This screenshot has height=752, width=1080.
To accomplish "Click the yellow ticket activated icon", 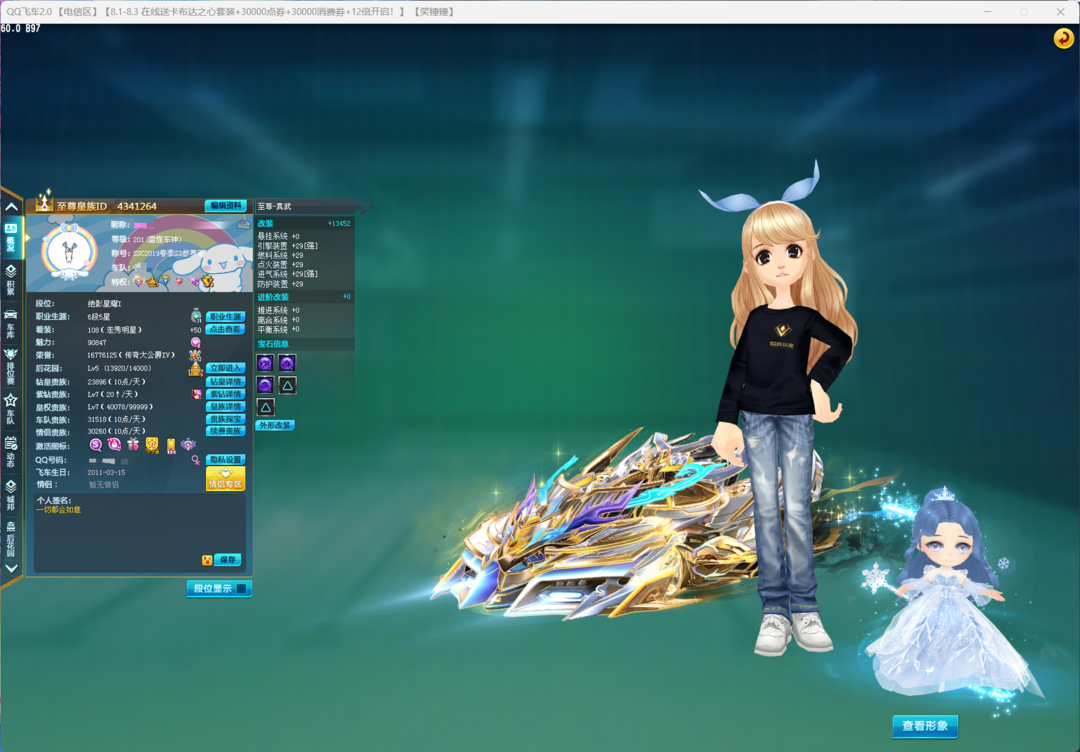I will [x=171, y=446].
